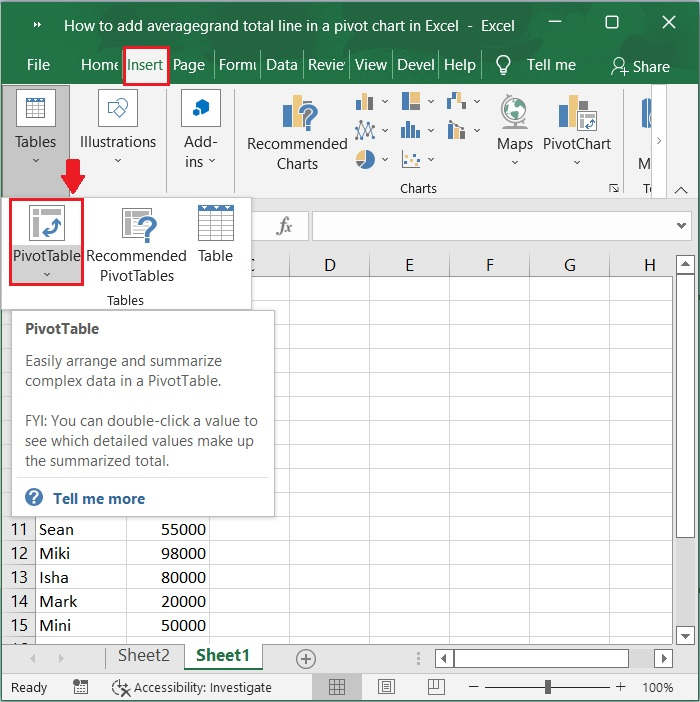Click the Tell me more link

[99, 498]
